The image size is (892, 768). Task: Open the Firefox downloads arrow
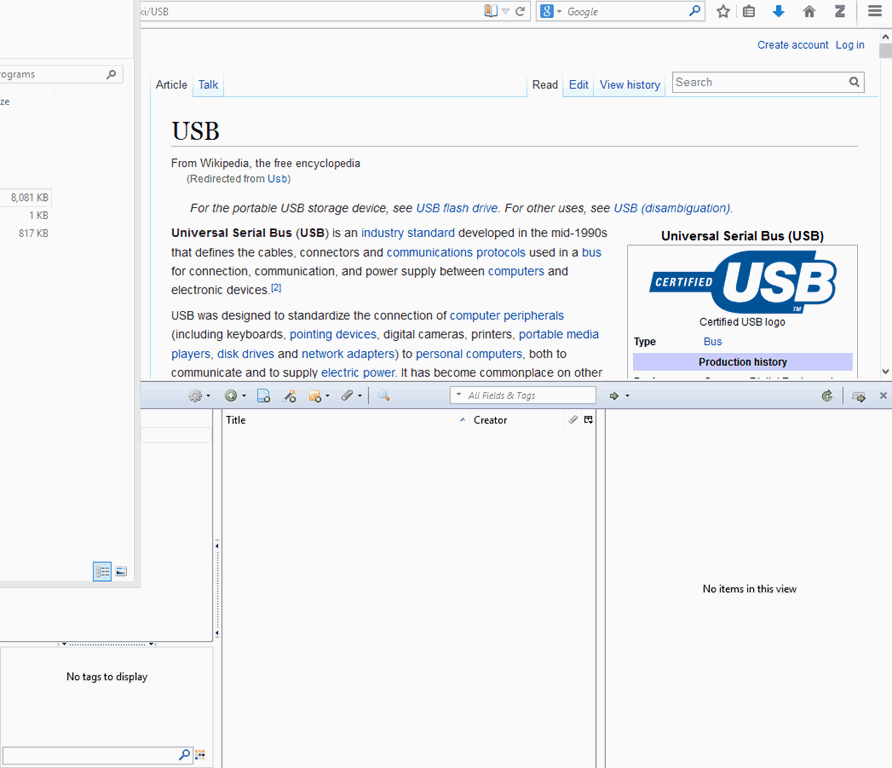coord(779,12)
